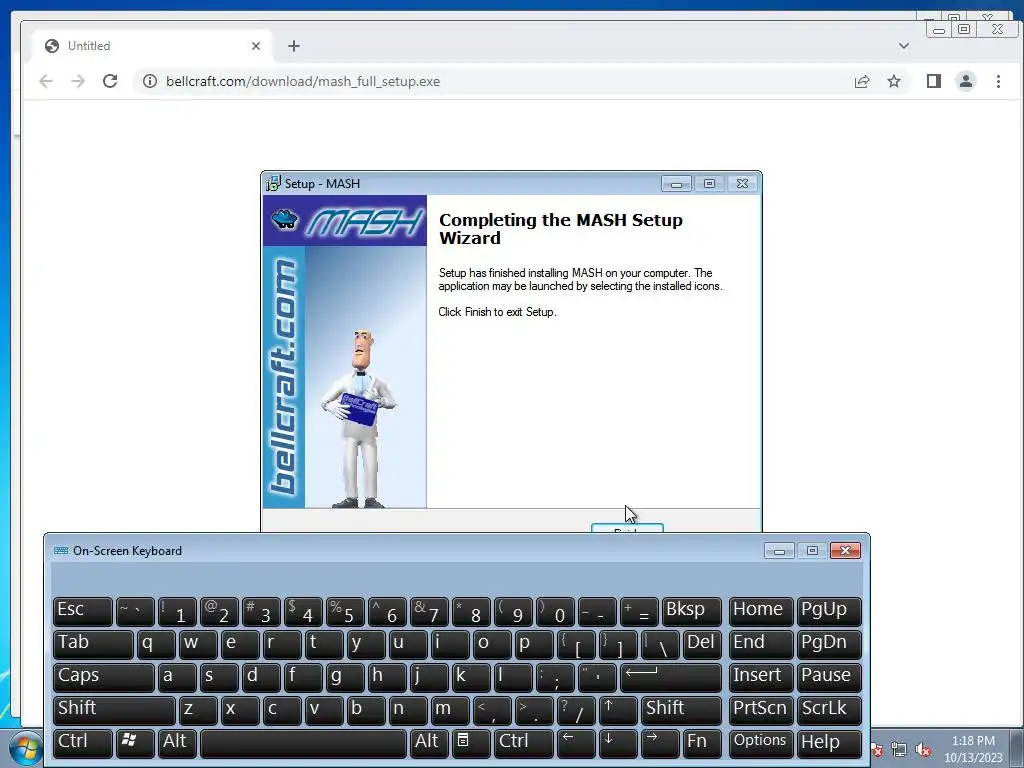Minimize the Setup - MASH window
The width and height of the screenshot is (1024, 768).
[677, 184]
